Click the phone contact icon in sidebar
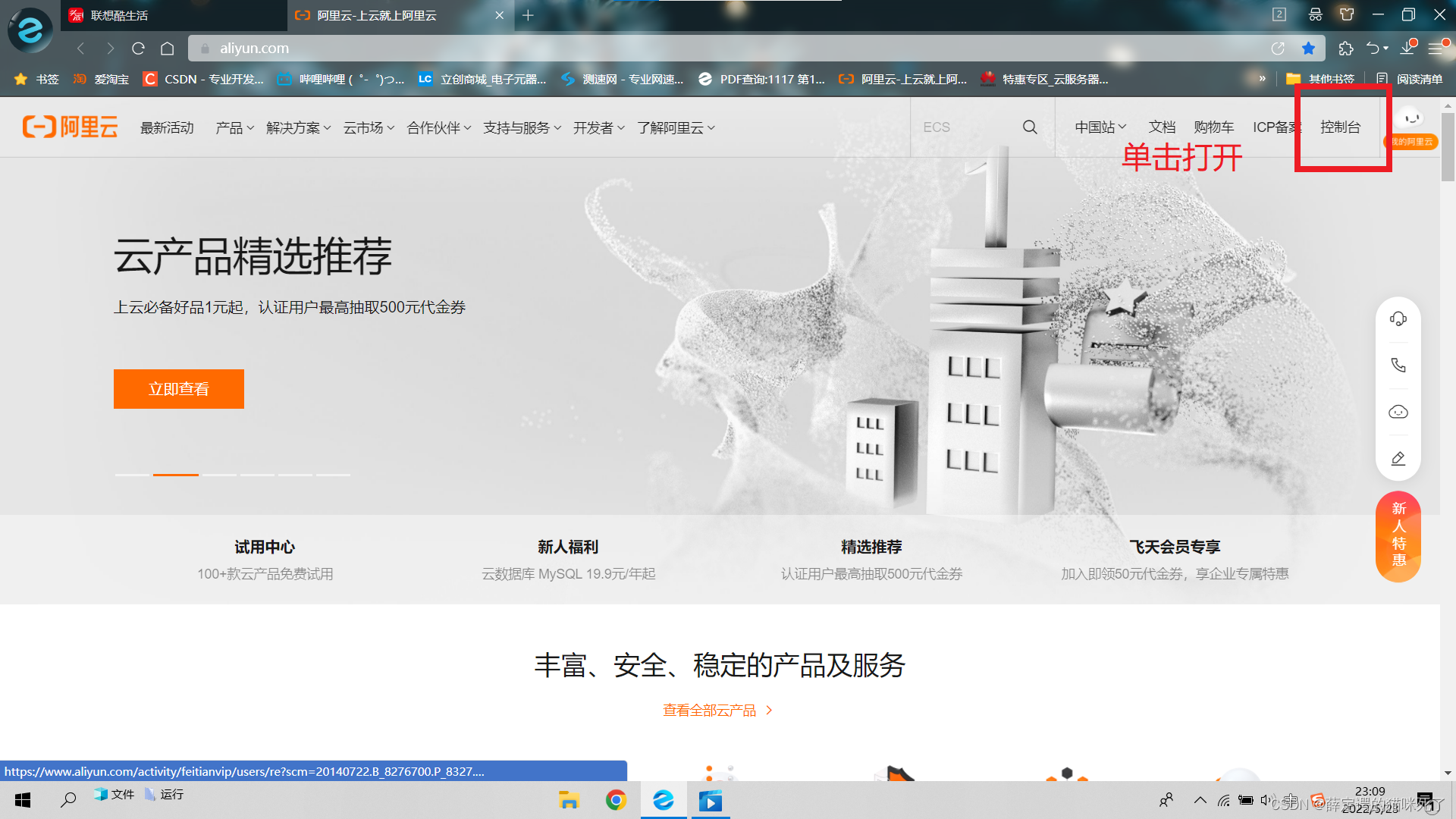1456x819 pixels. (x=1398, y=366)
